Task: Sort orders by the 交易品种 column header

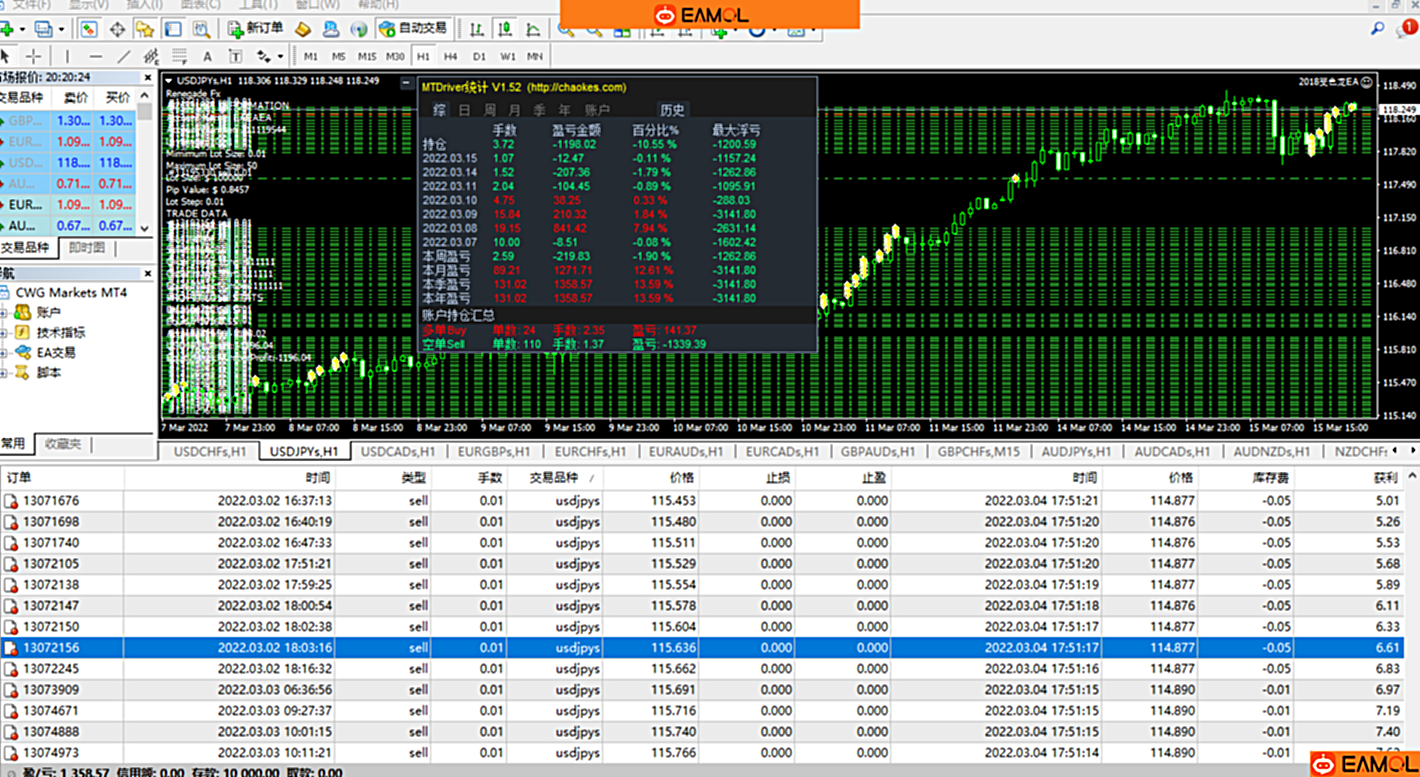Action: 553,478
